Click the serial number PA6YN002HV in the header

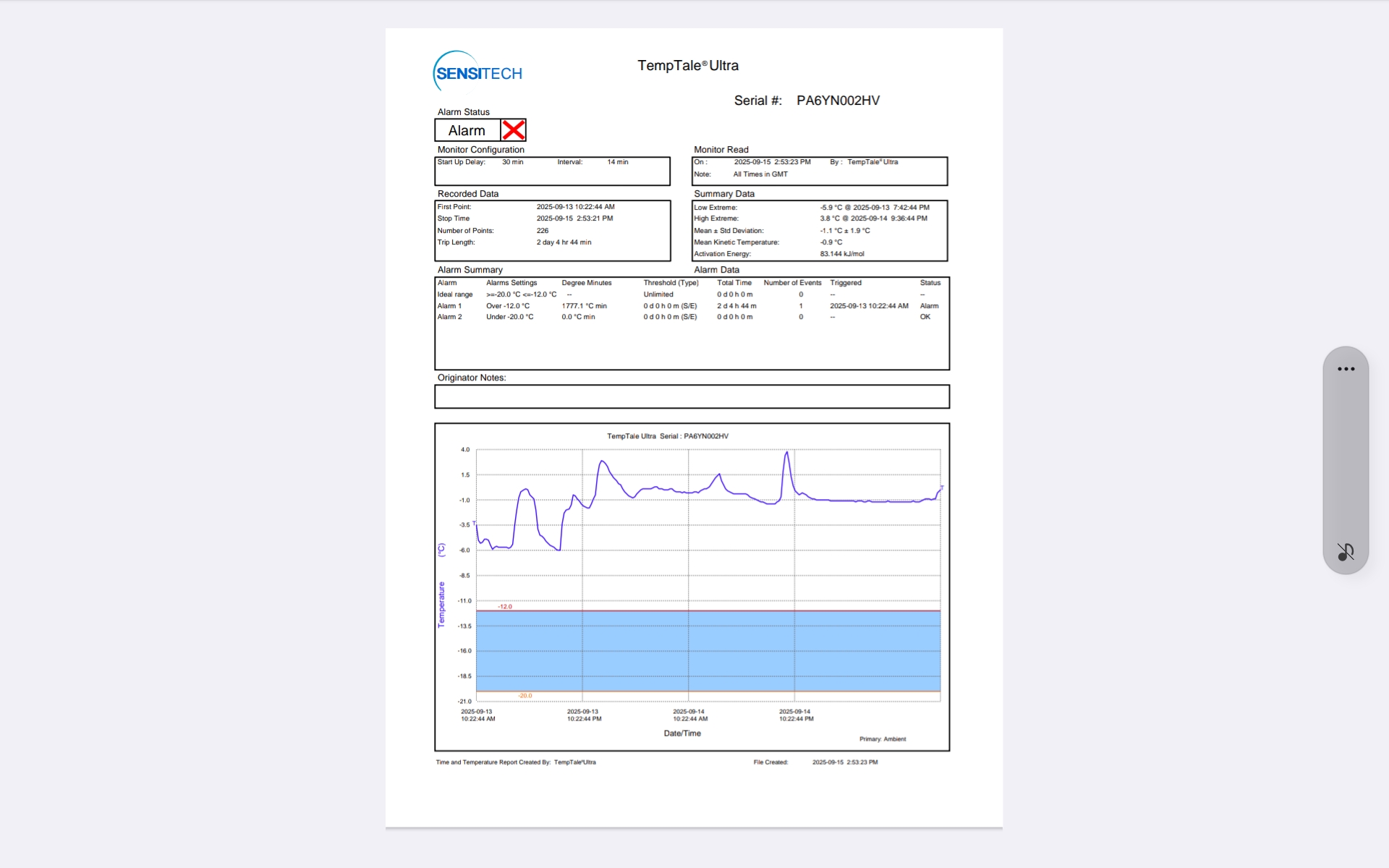pyautogui.click(x=838, y=101)
